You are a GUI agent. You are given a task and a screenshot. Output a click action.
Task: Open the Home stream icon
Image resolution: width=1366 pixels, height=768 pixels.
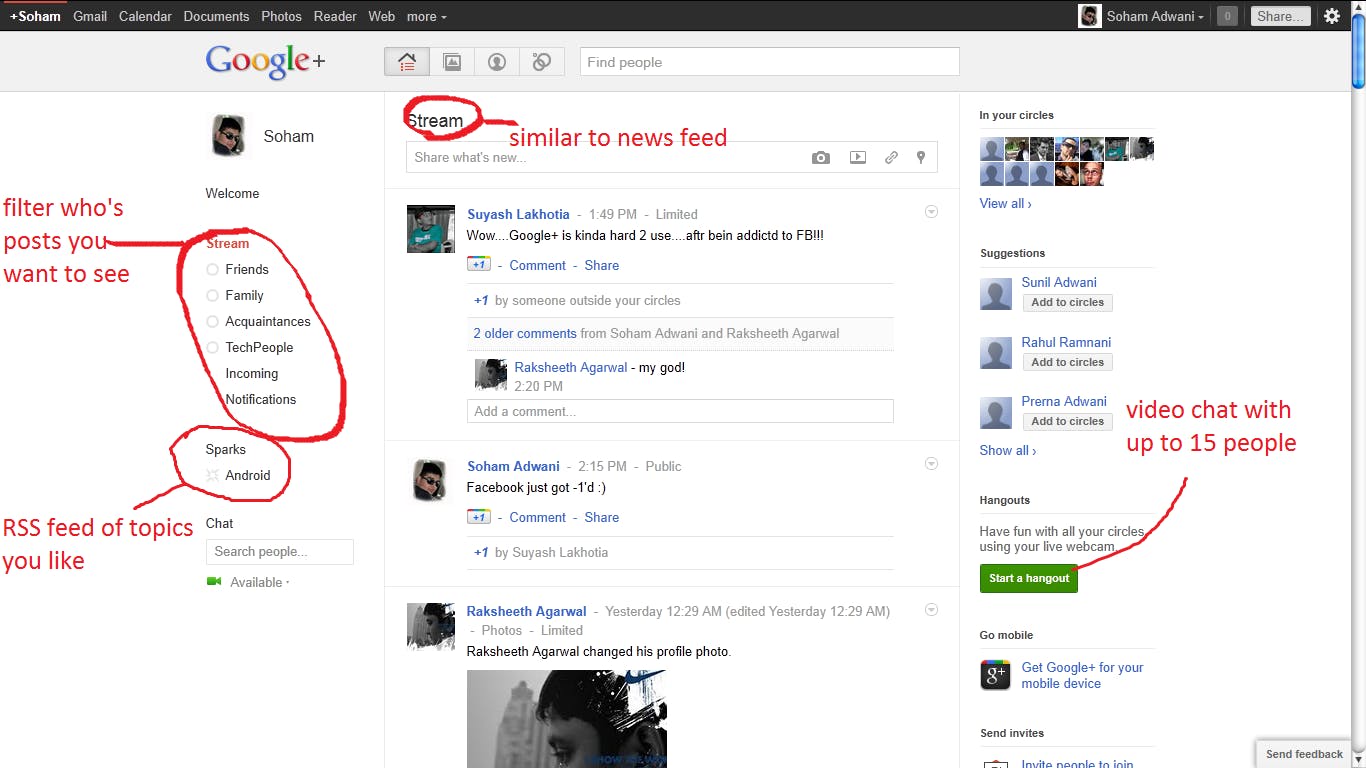click(407, 62)
